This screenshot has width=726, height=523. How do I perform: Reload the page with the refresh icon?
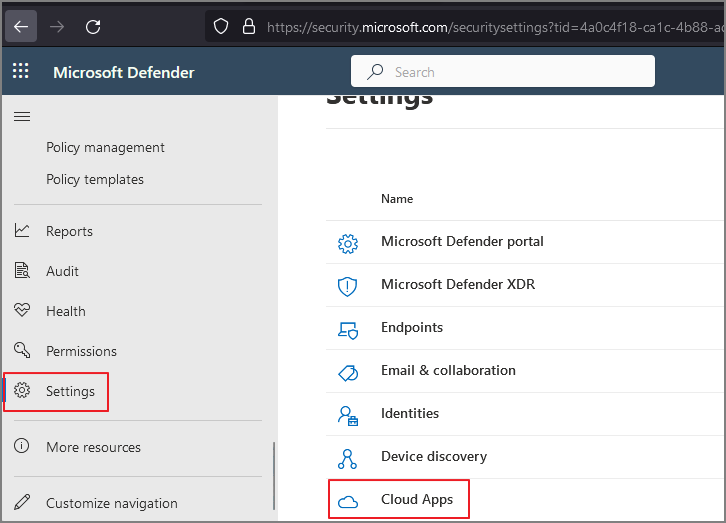(x=93, y=27)
